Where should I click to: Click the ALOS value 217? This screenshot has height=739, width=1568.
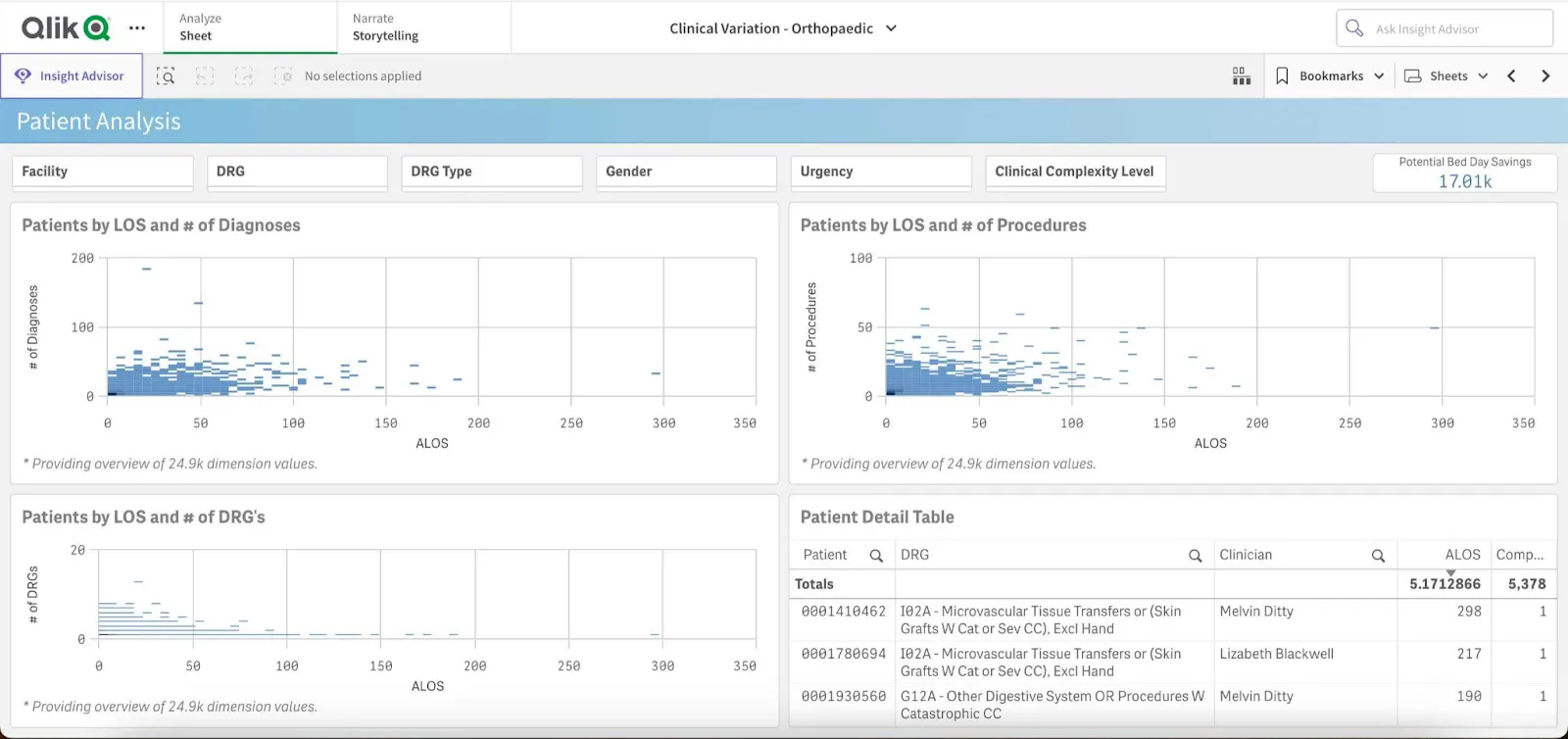click(1469, 654)
